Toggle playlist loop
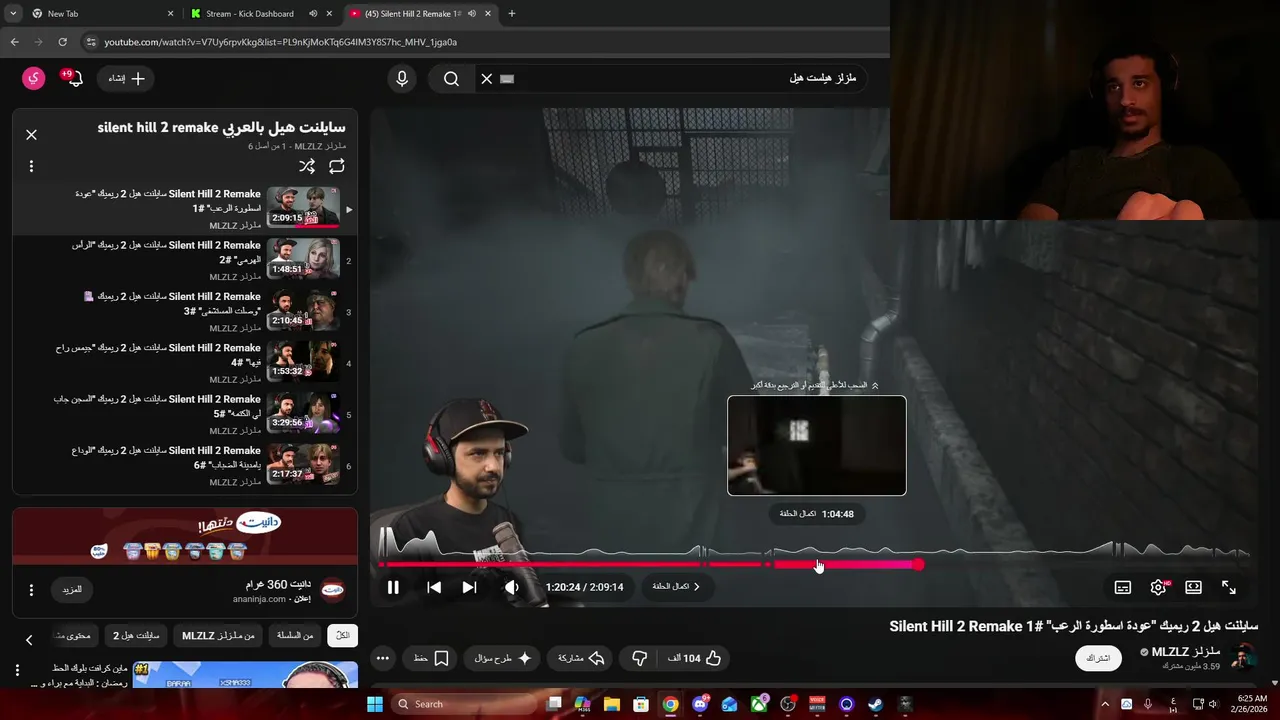 tap(337, 166)
